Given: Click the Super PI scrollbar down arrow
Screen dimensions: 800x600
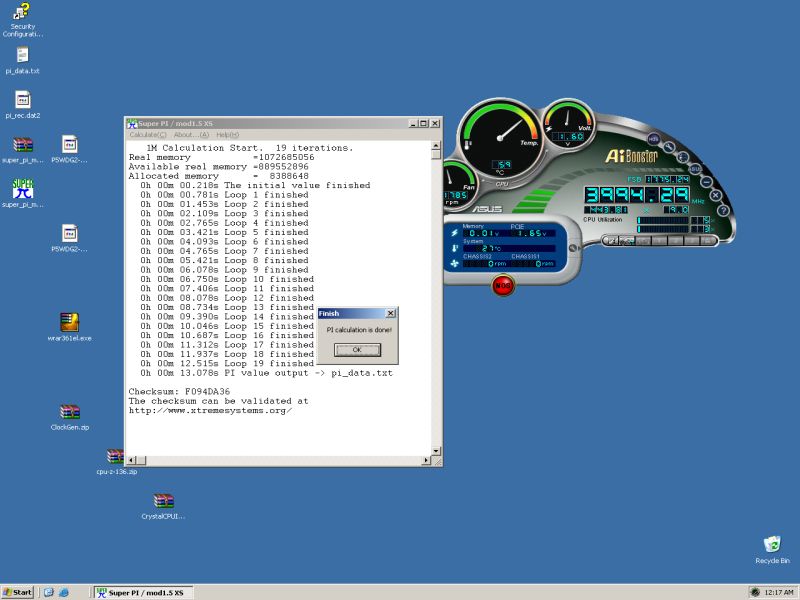Looking at the screenshot, I should [436, 451].
